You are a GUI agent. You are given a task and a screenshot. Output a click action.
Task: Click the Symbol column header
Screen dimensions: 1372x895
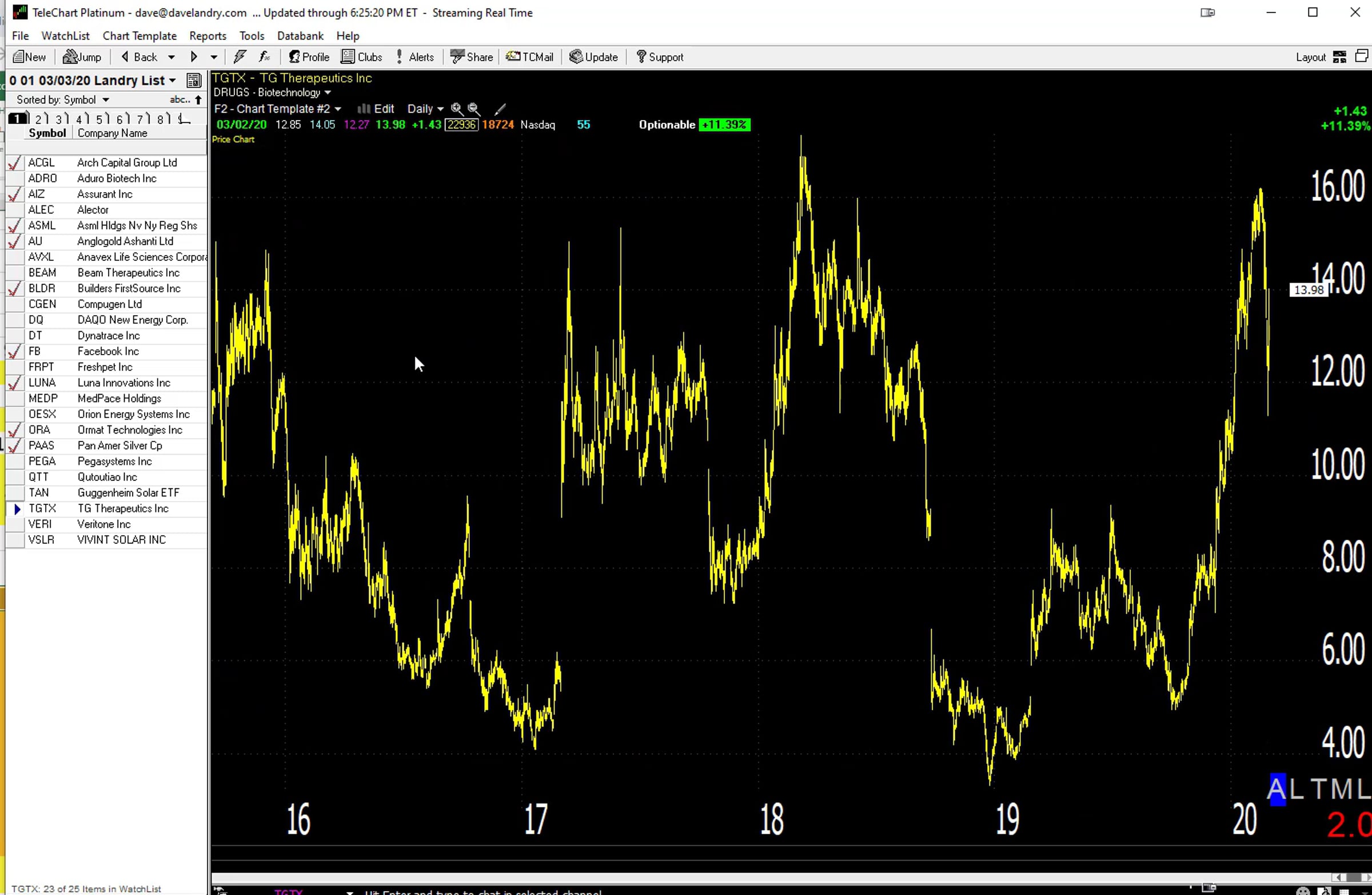pyautogui.click(x=47, y=133)
